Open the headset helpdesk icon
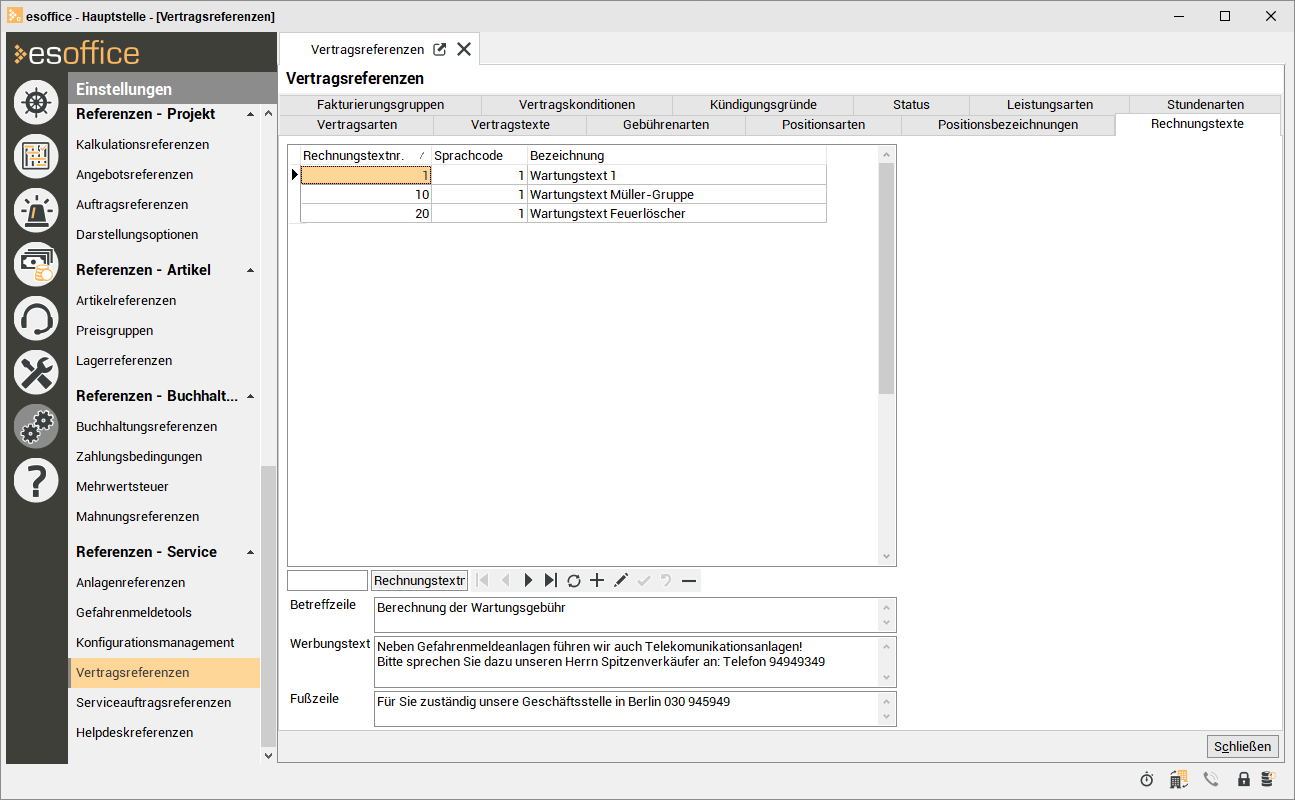Image resolution: width=1295 pixels, height=800 pixels. coord(36,319)
